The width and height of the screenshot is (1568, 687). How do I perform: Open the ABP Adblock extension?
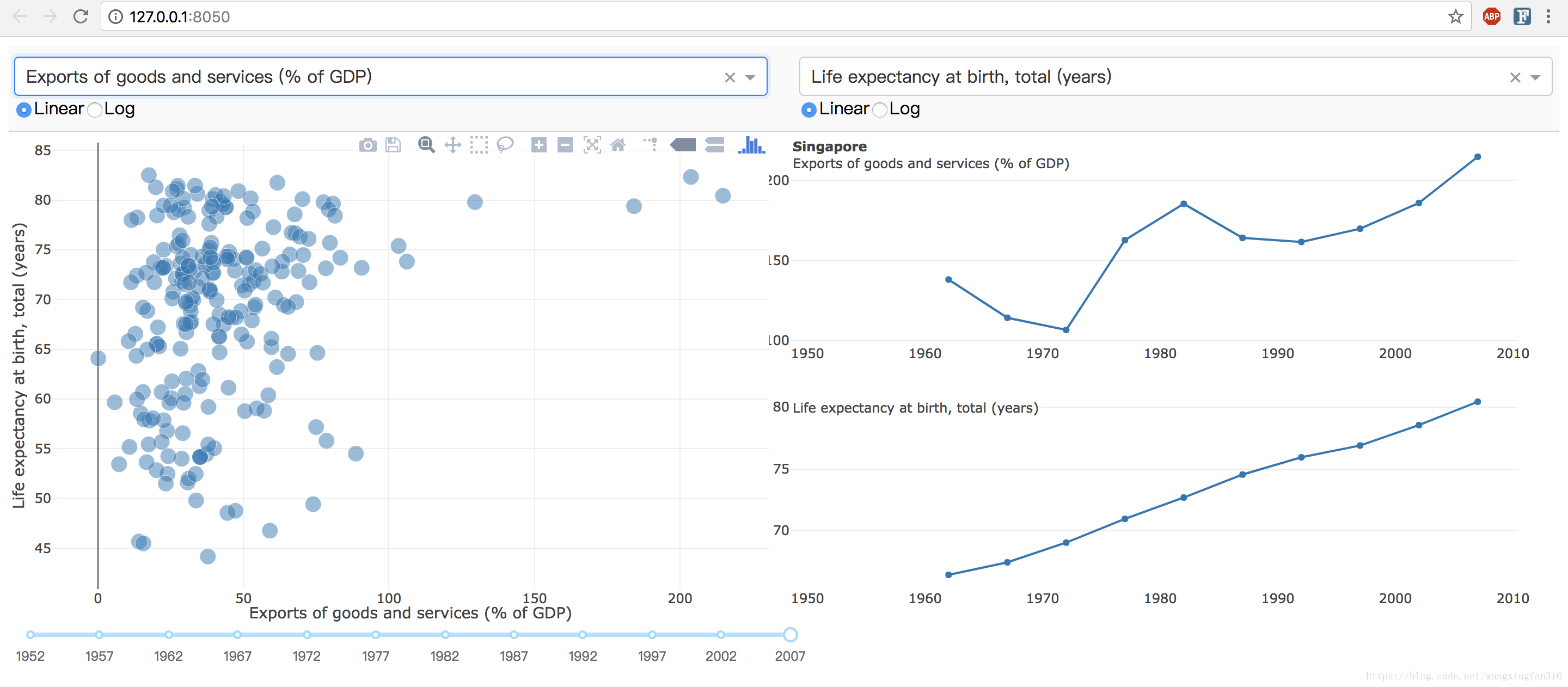(1491, 16)
